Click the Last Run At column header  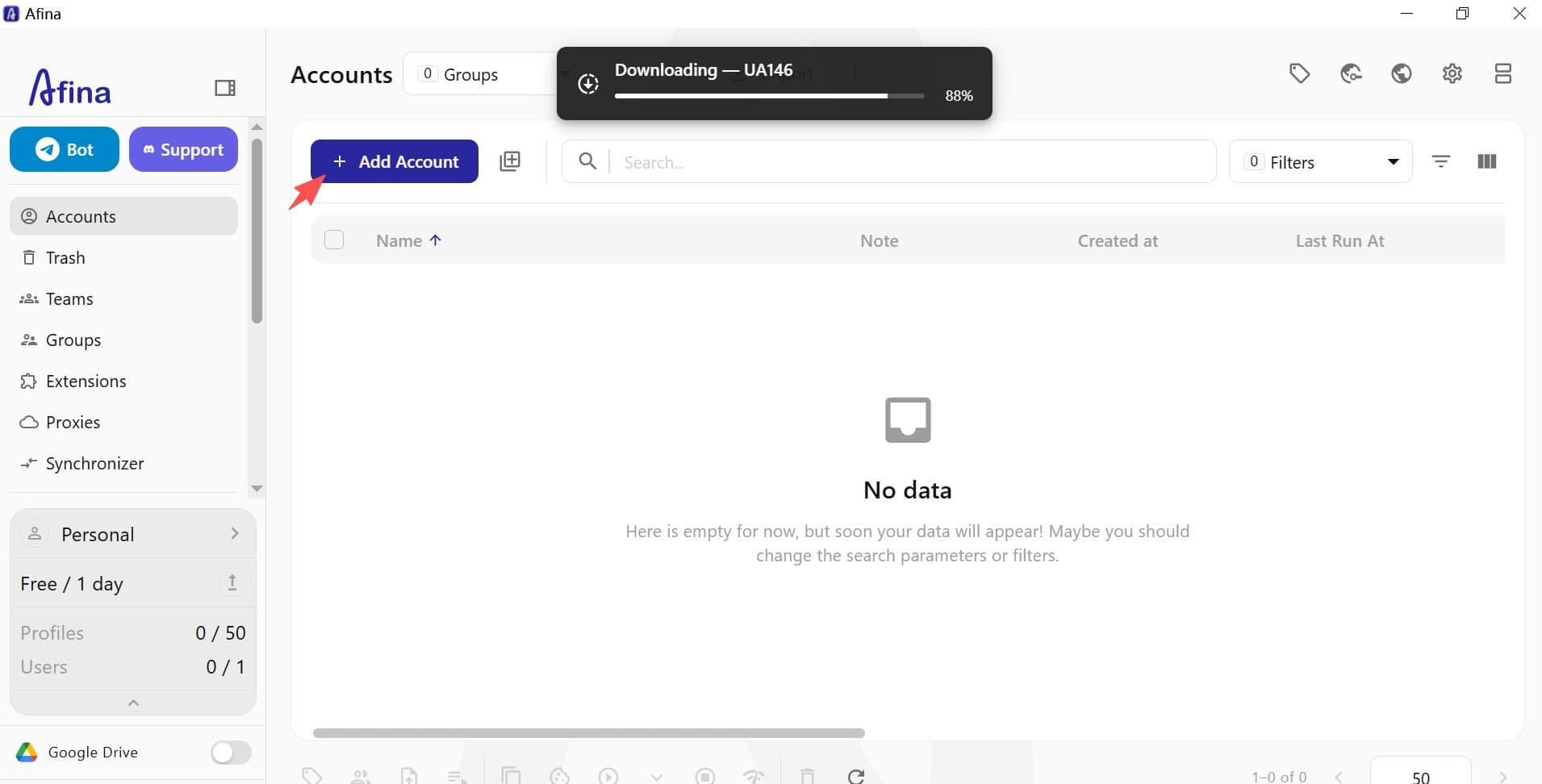pyautogui.click(x=1339, y=240)
